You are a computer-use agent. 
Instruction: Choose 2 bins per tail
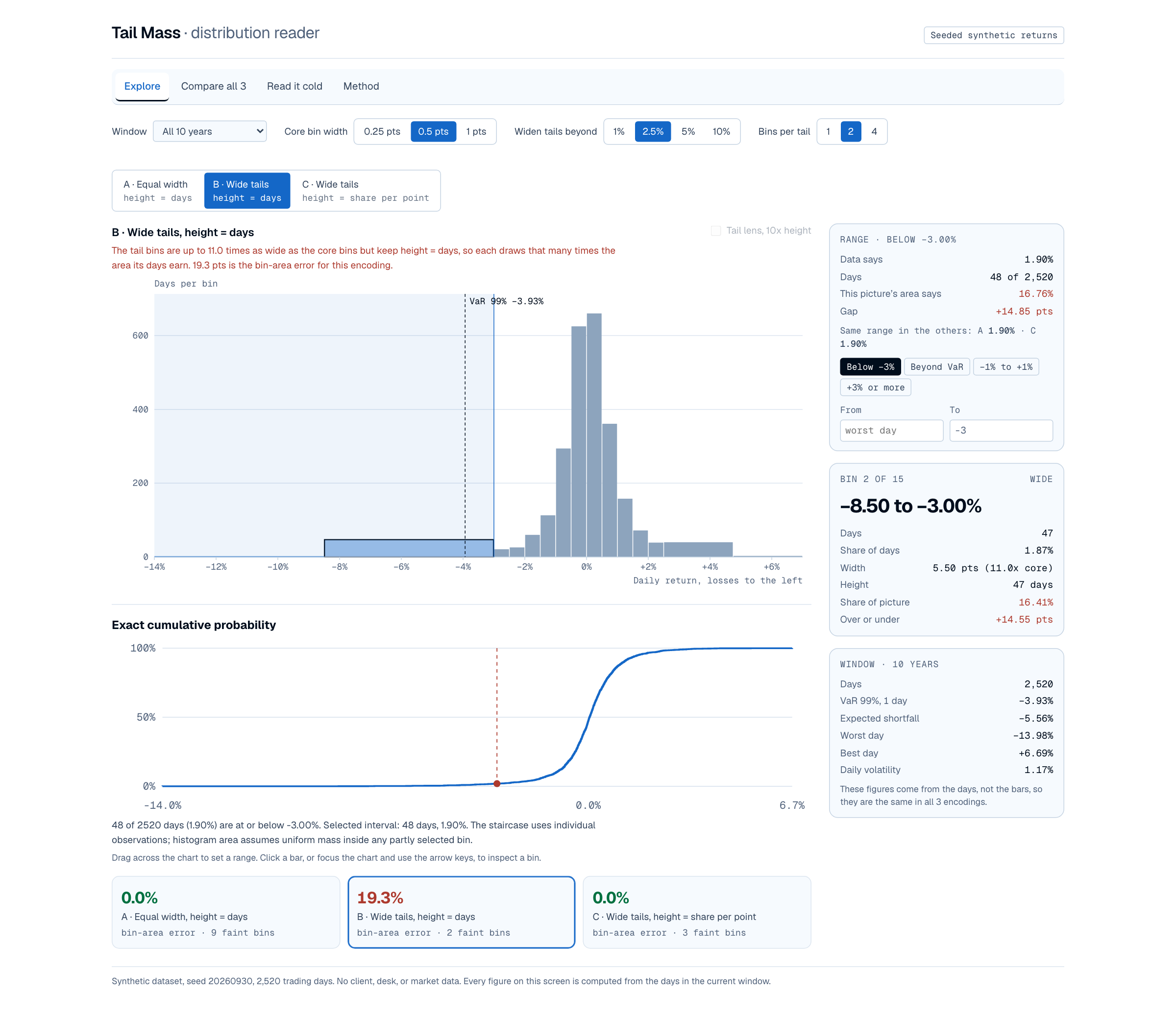tap(850, 132)
